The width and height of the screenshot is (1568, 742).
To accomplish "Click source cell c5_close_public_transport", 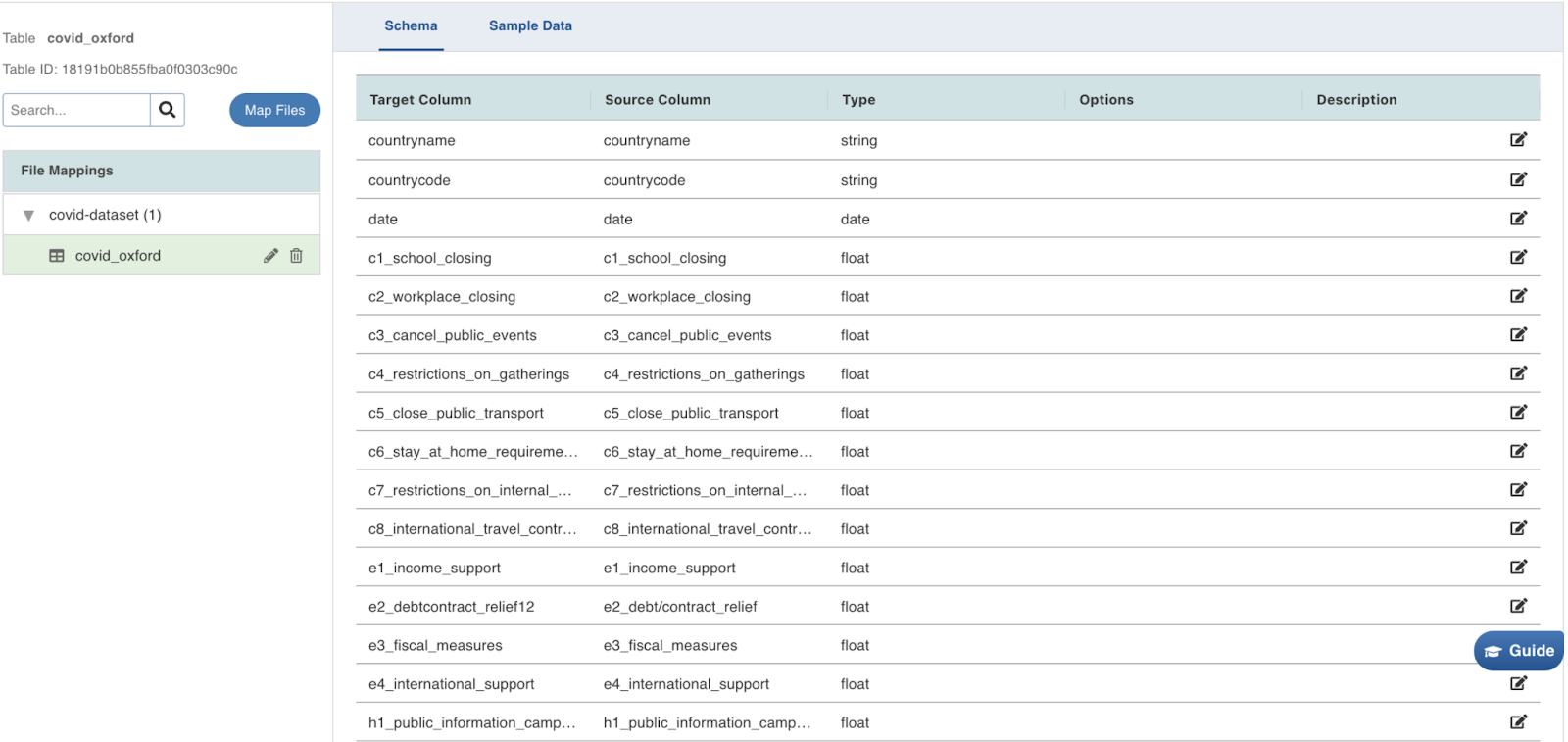I will click(691, 413).
